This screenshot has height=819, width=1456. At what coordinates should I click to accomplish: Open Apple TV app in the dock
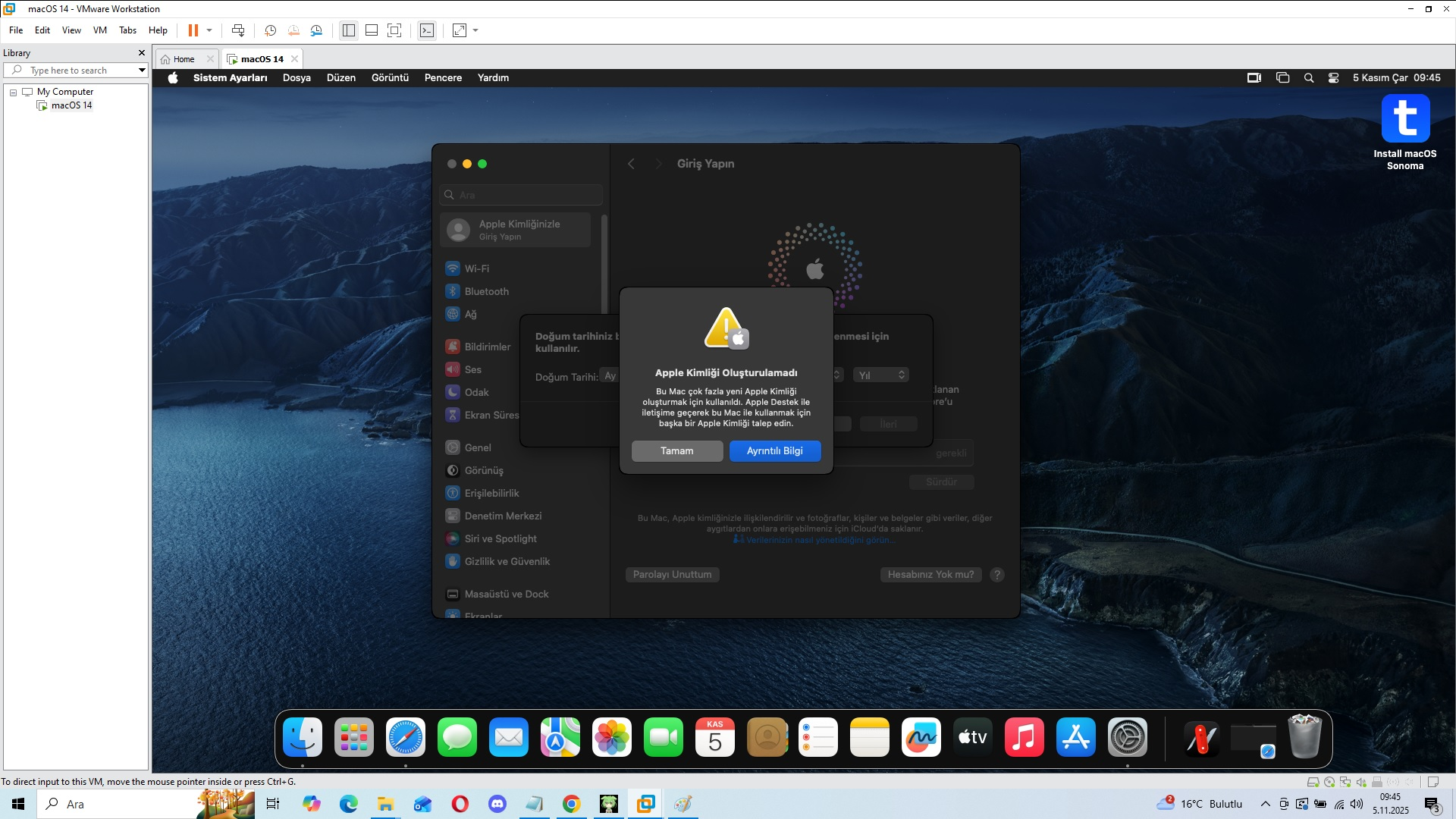point(973,737)
